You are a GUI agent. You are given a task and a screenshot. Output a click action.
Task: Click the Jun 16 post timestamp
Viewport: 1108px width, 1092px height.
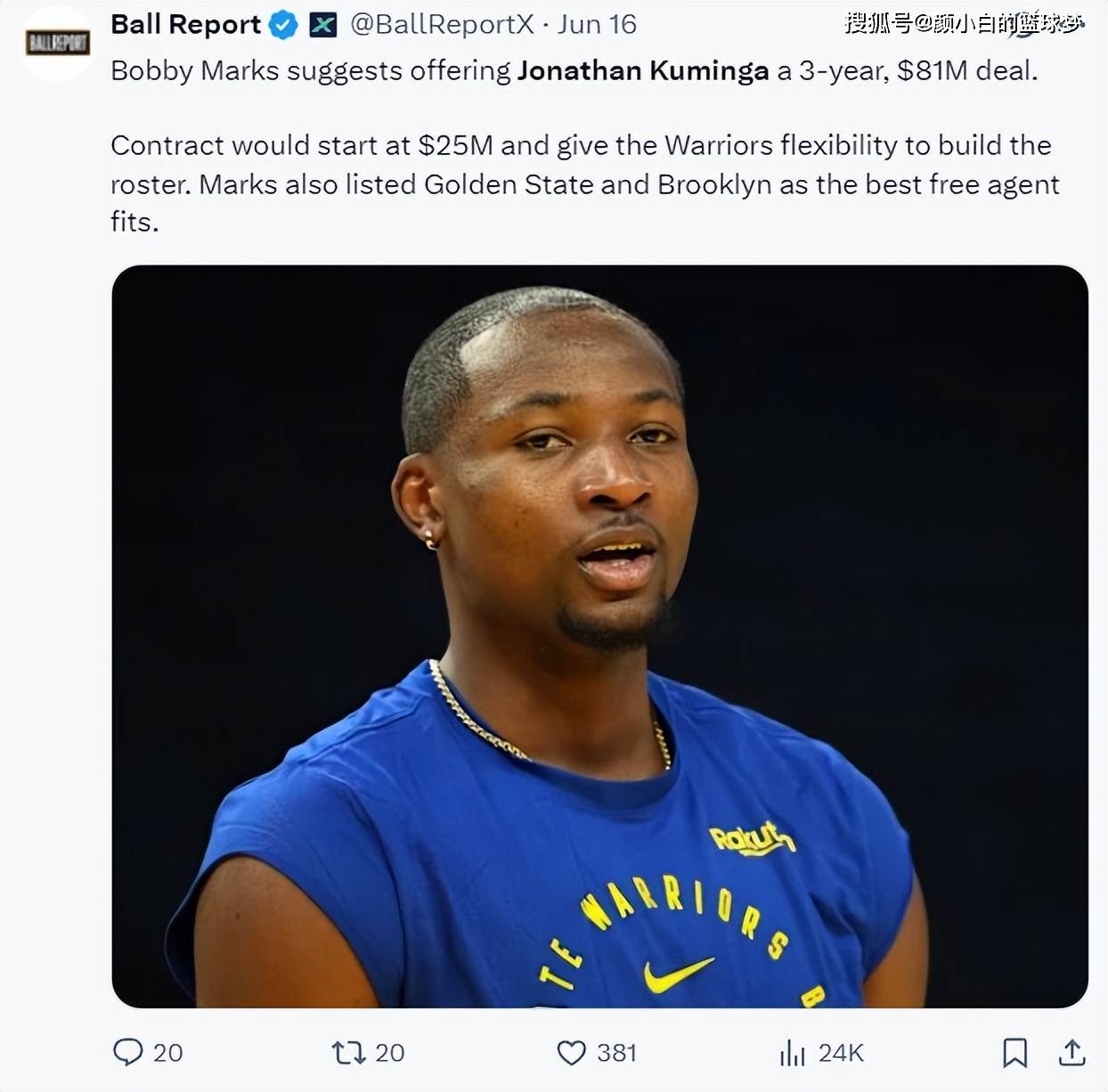[x=597, y=25]
